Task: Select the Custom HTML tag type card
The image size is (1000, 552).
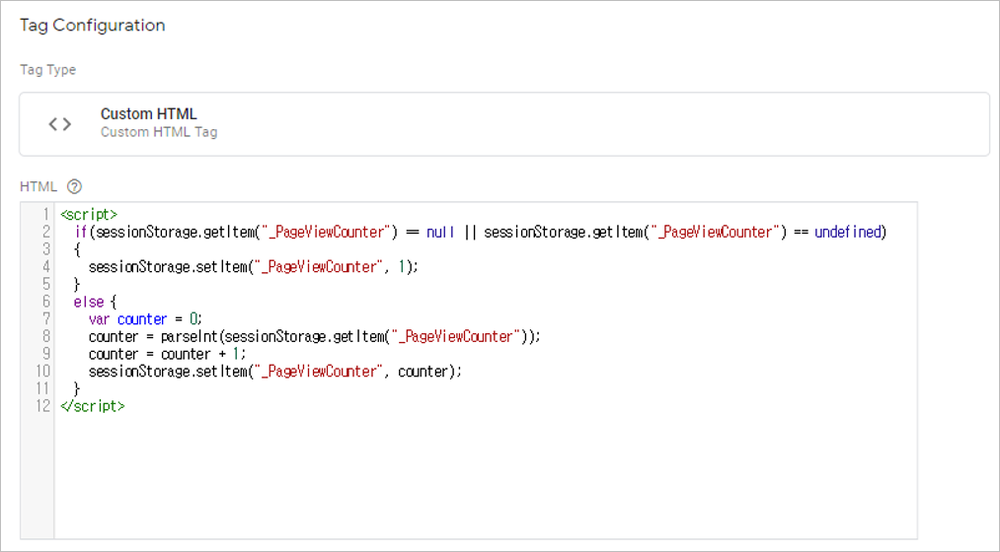Action: (x=504, y=124)
